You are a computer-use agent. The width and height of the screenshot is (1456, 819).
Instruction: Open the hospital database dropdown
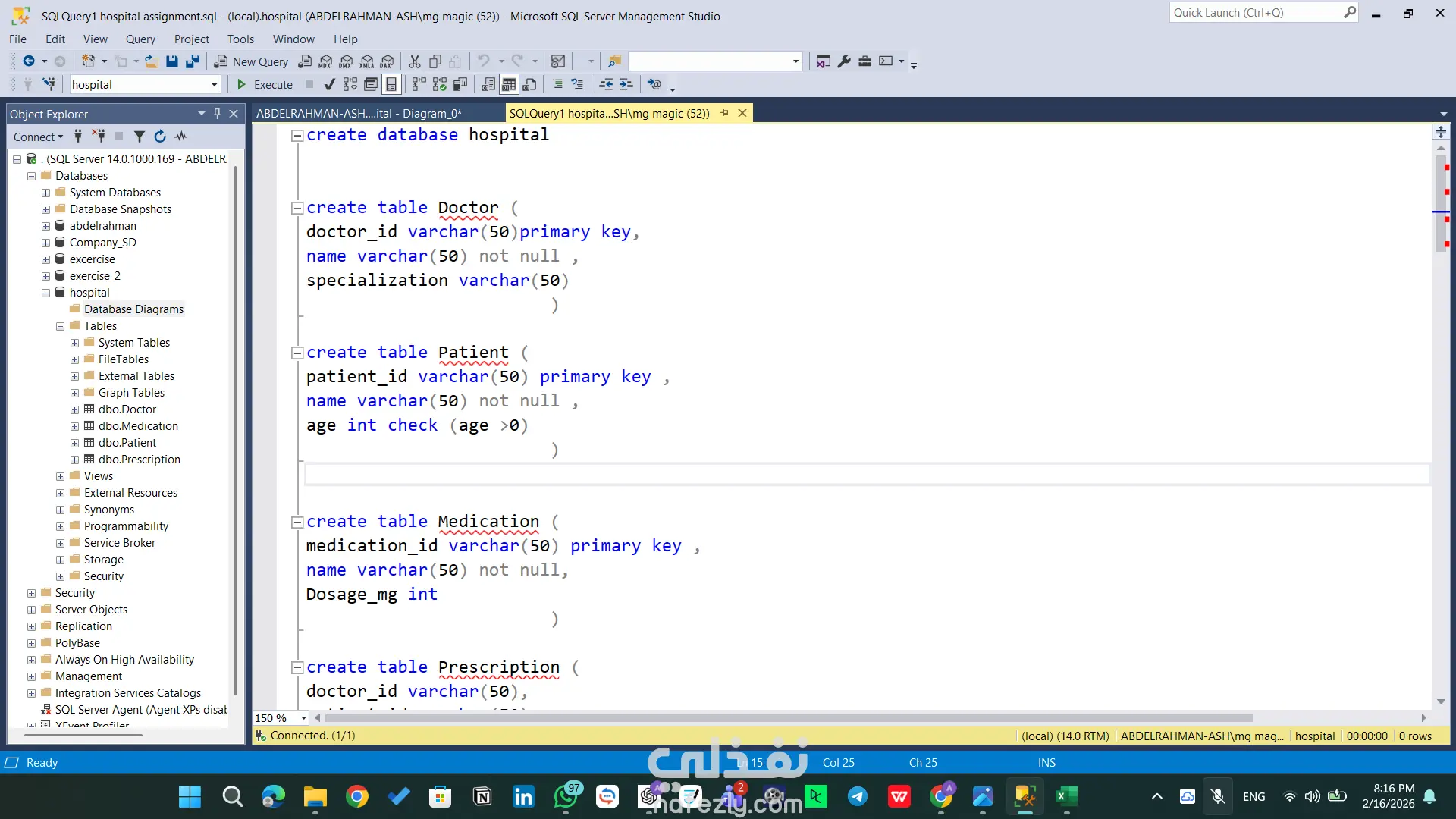pos(214,85)
